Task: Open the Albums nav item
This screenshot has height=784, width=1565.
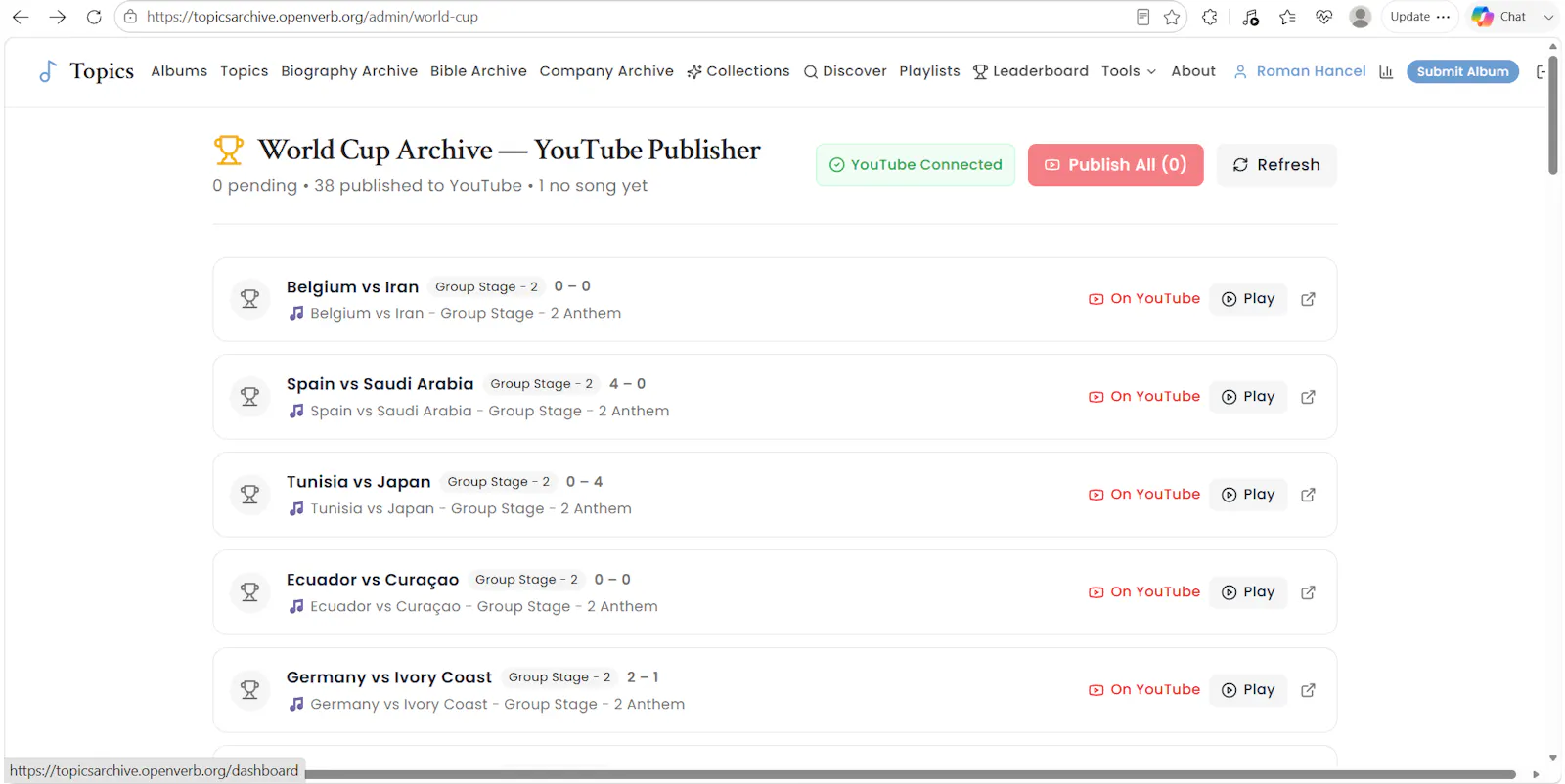Action: point(179,71)
